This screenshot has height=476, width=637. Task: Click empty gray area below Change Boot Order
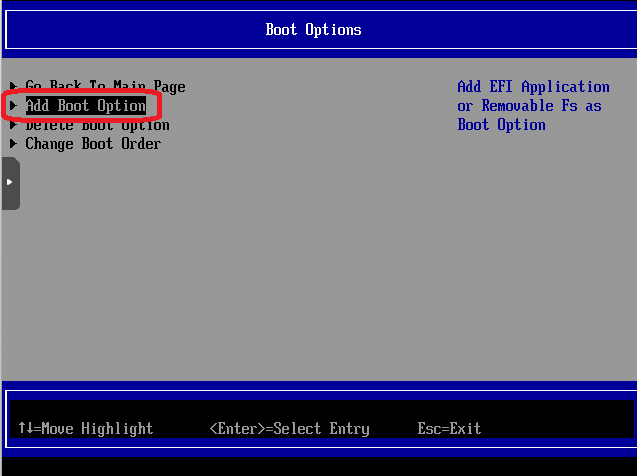point(200,260)
